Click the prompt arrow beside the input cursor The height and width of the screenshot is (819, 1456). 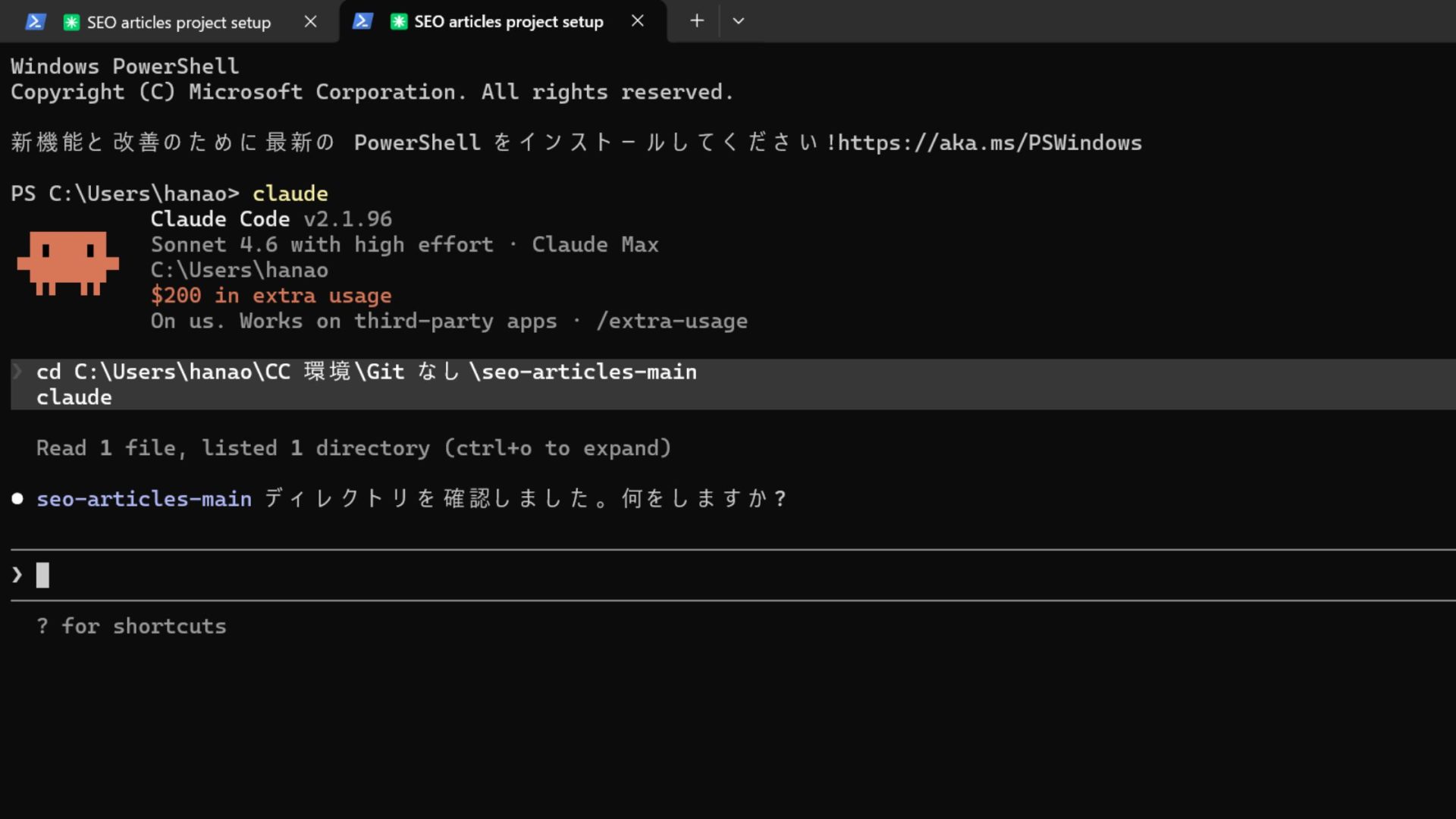point(17,575)
